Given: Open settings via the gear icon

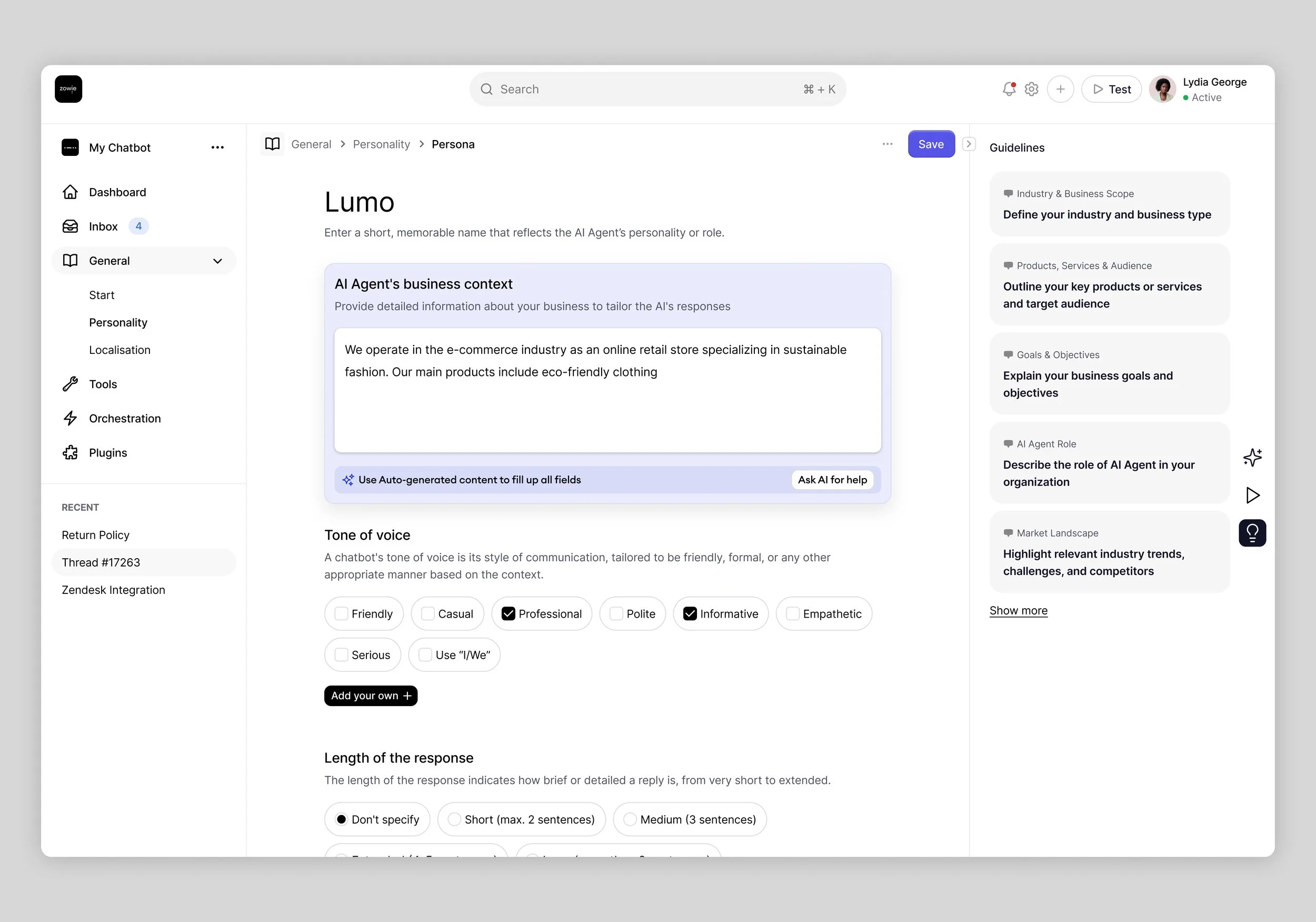Looking at the screenshot, I should point(1031,90).
